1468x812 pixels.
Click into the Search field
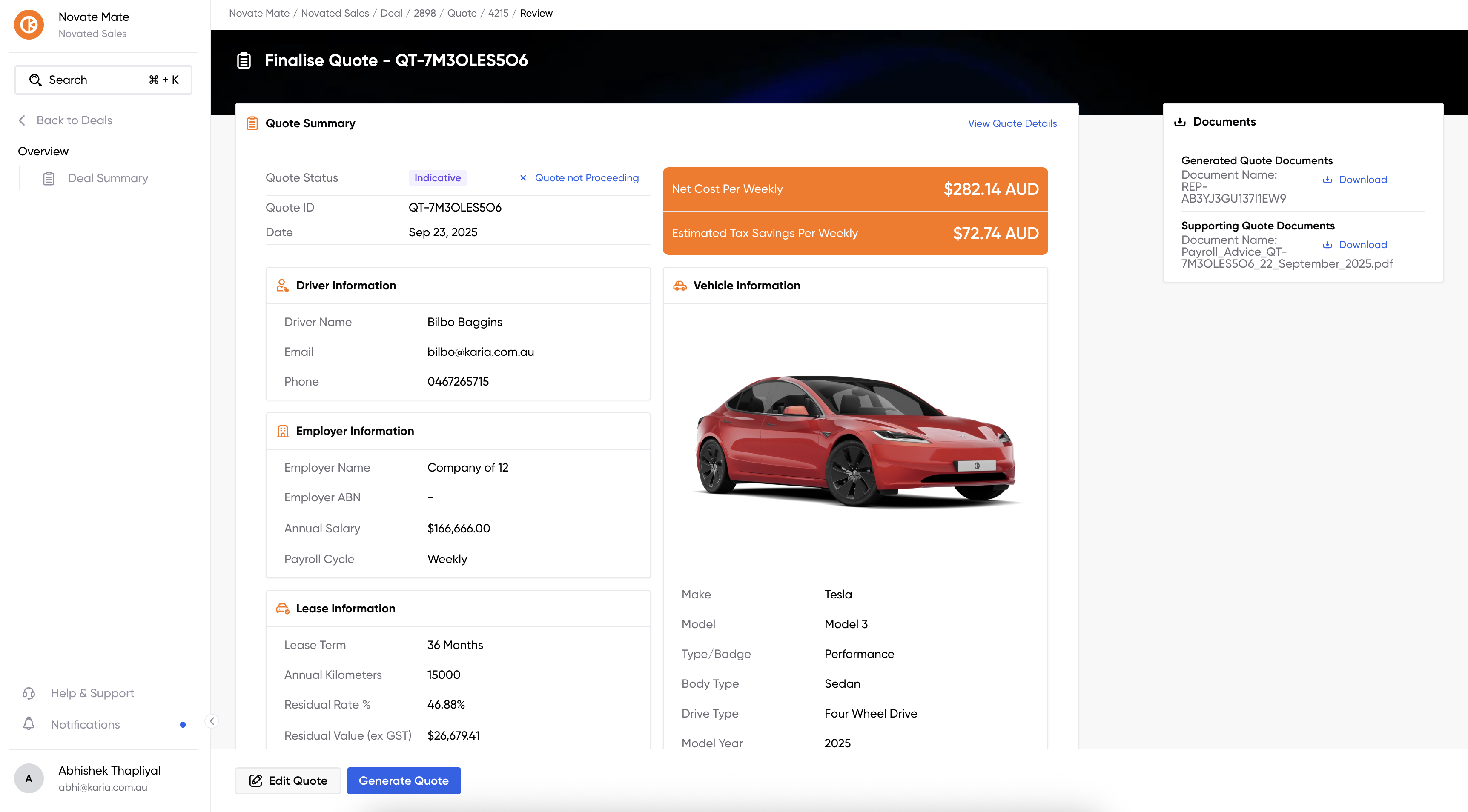tap(103, 80)
